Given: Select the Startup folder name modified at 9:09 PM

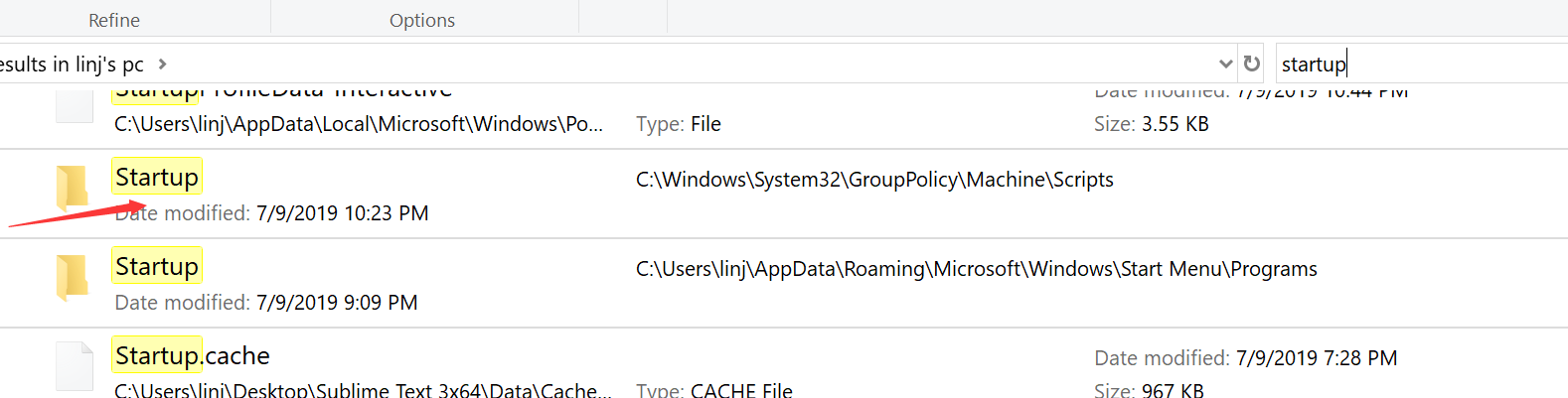Looking at the screenshot, I should [x=157, y=266].
